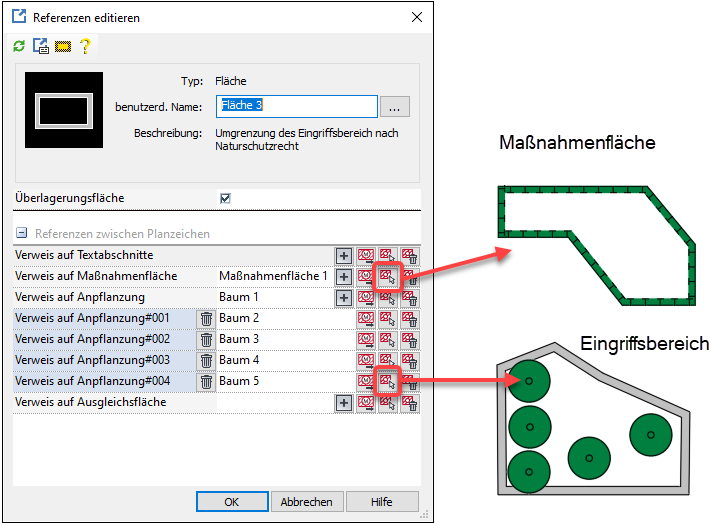The image size is (718, 523).
Task: Collapse the Referenzen zwischen Planzeichen section
Action: pos(21,234)
